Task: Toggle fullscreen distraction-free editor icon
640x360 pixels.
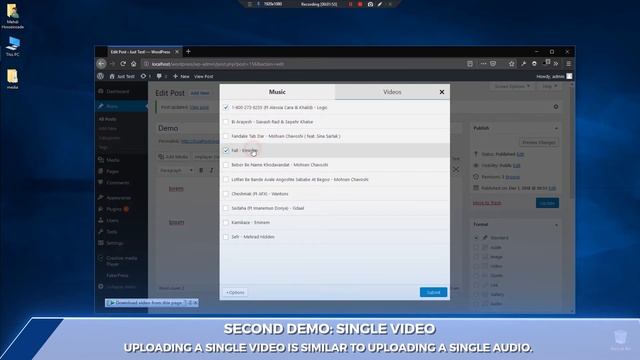Action: point(456,170)
